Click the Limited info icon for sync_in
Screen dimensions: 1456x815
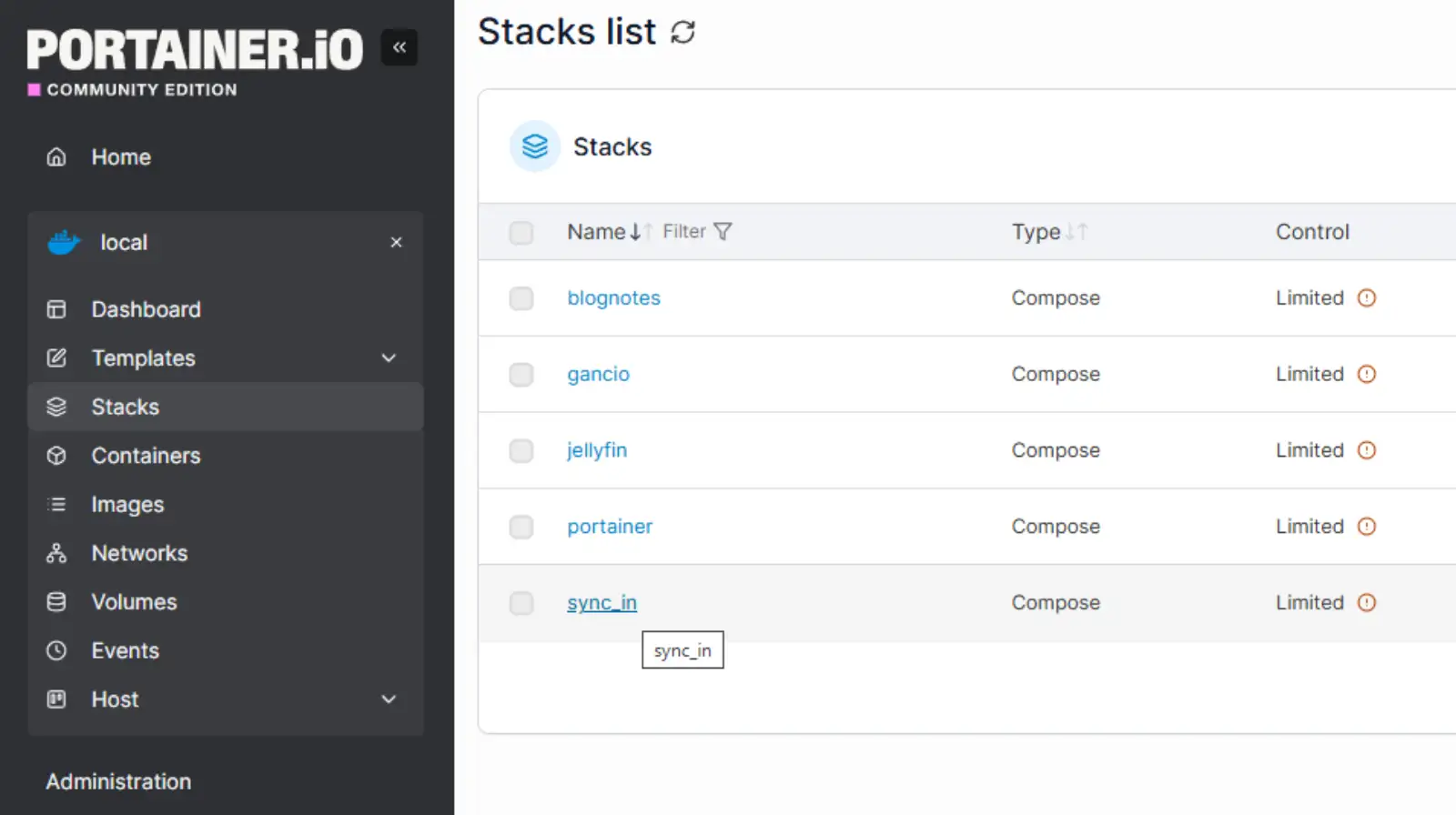[x=1366, y=602]
